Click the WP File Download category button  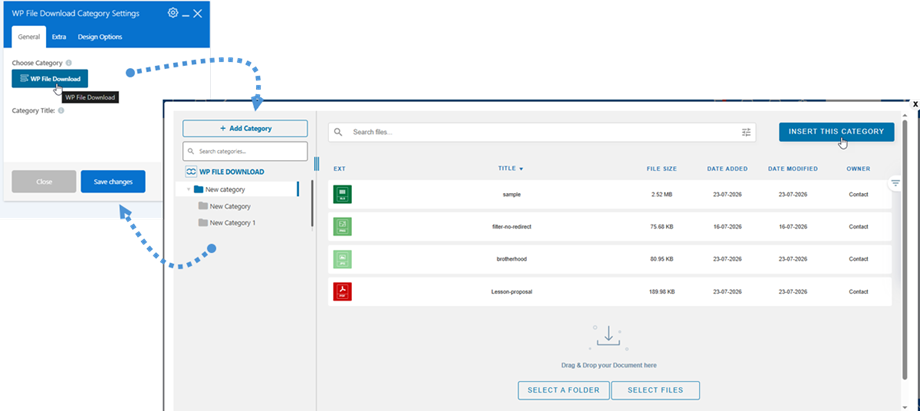(50, 79)
